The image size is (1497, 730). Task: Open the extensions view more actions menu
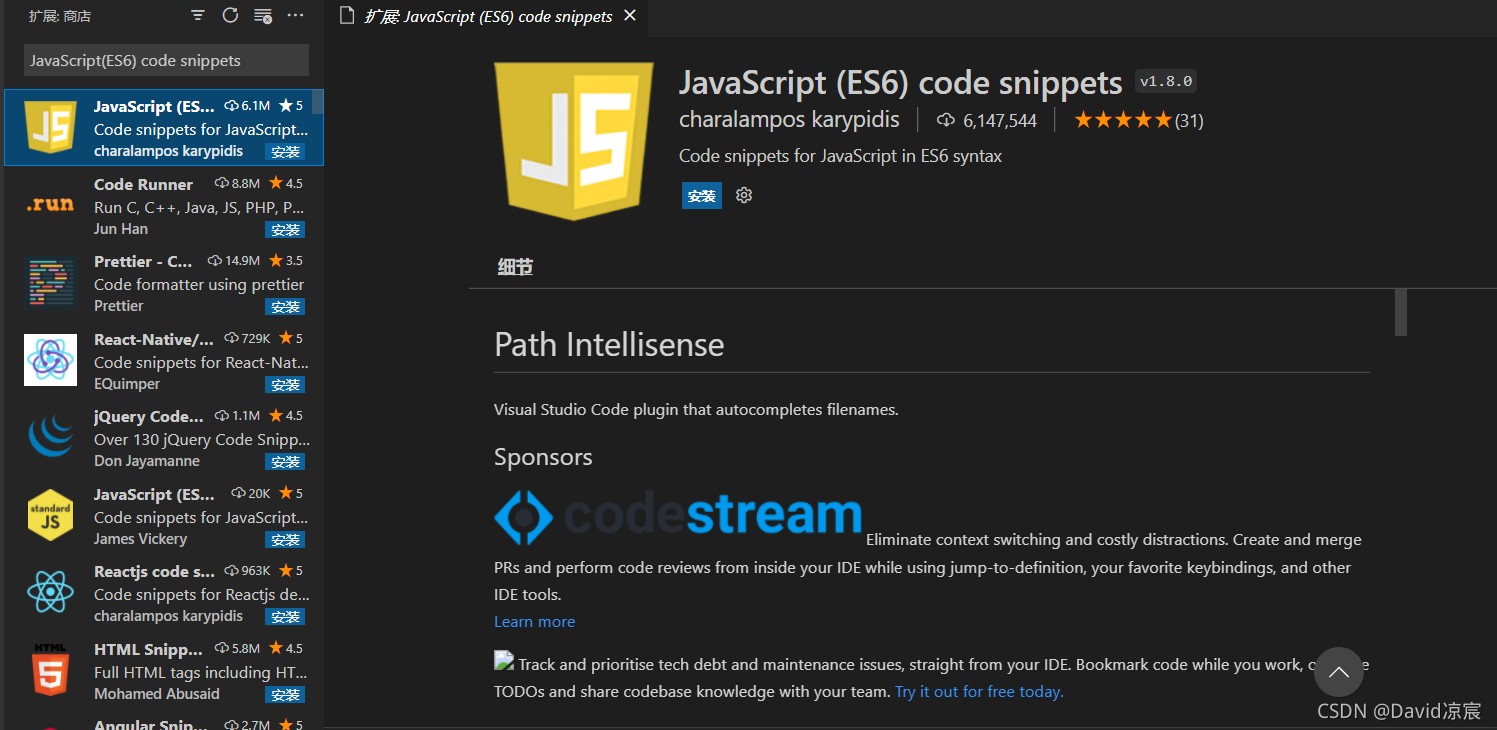(295, 15)
